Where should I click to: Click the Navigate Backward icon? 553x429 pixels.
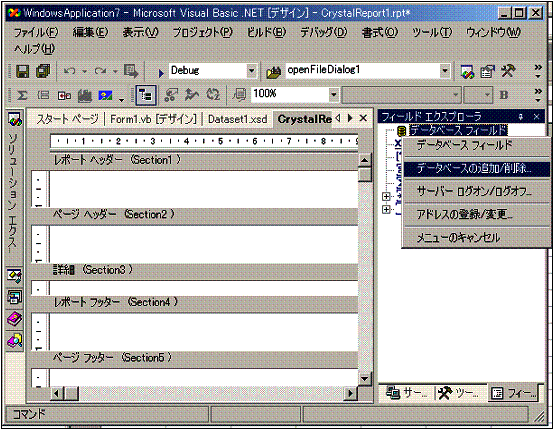click(x=131, y=72)
